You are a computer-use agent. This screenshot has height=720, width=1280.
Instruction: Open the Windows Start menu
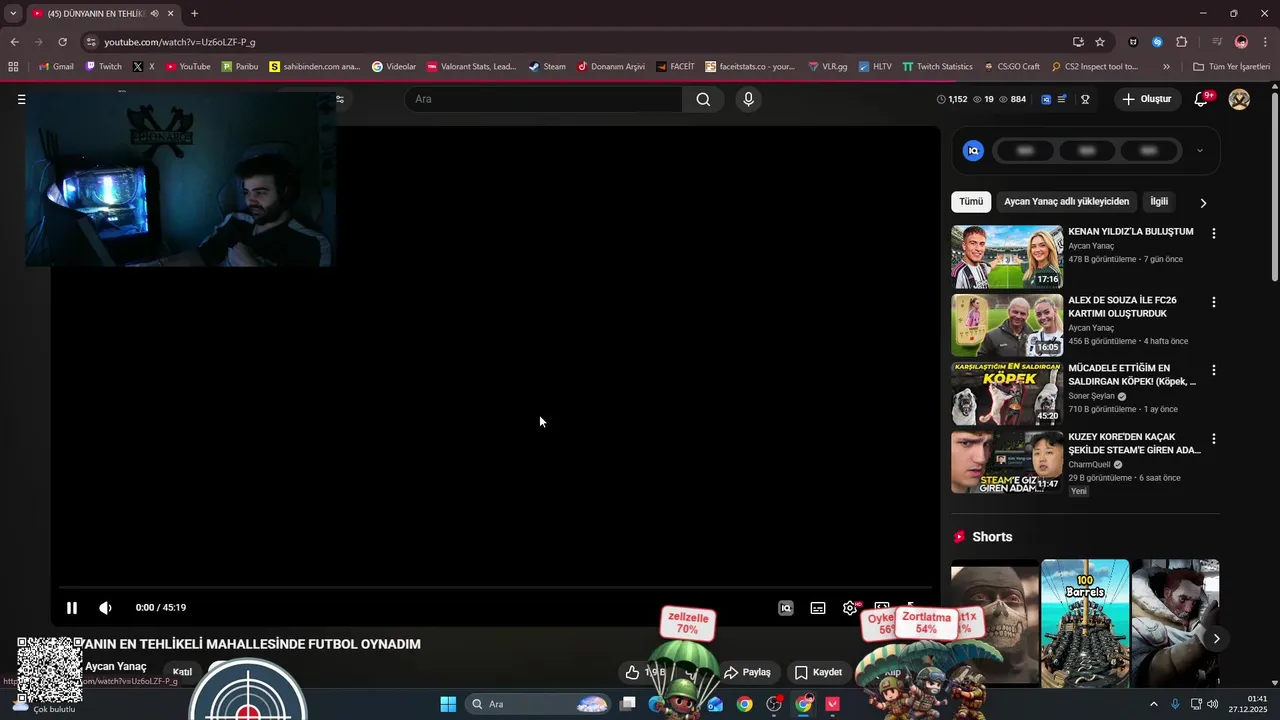pyautogui.click(x=448, y=704)
